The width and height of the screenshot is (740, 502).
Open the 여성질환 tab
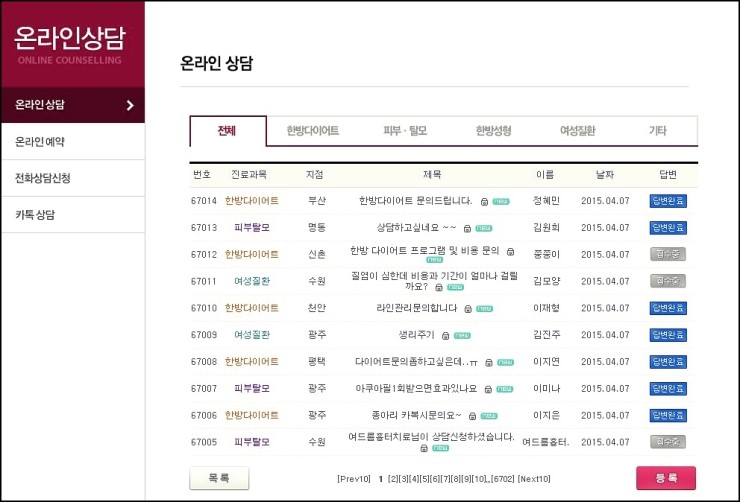point(578,131)
